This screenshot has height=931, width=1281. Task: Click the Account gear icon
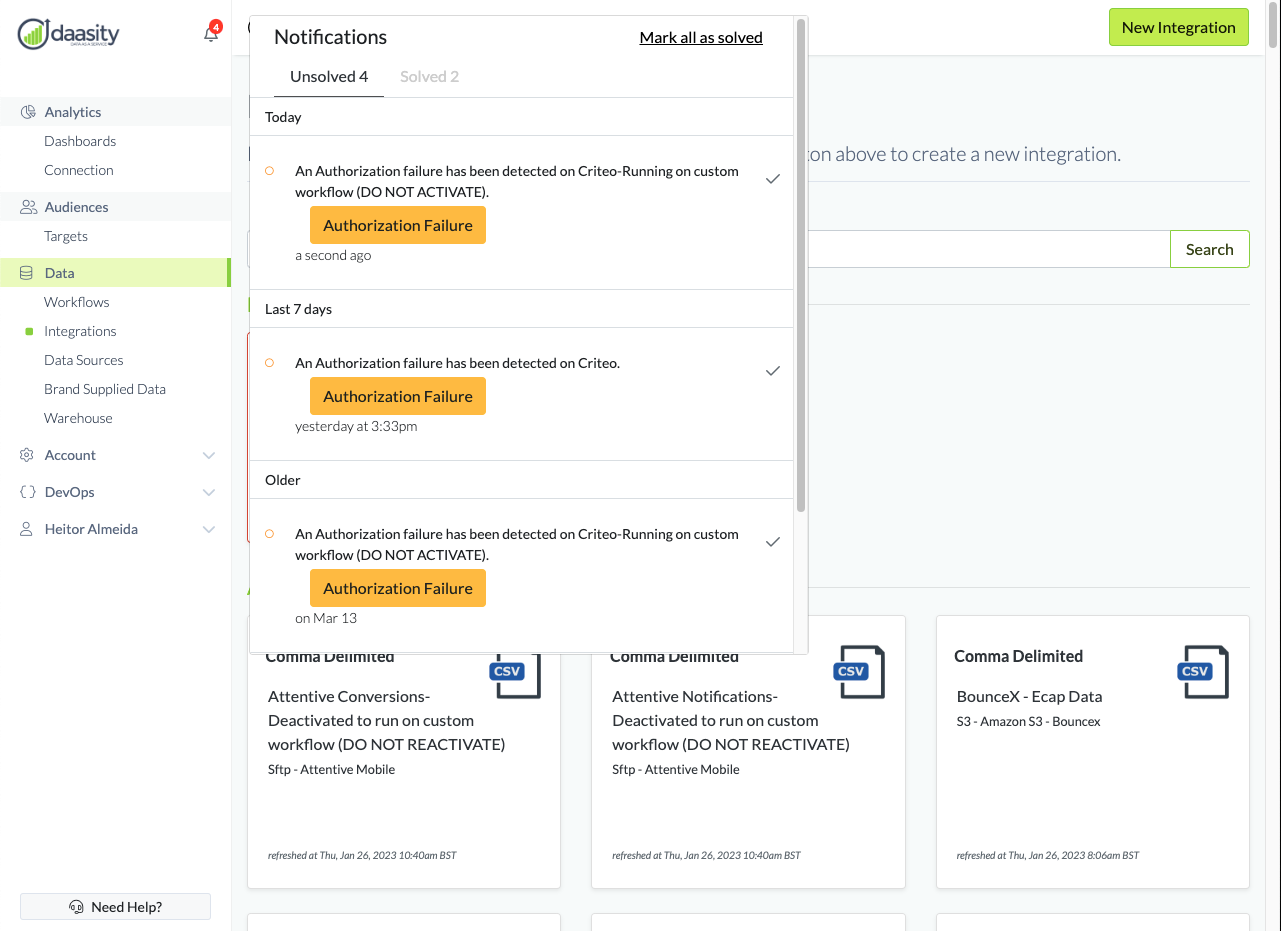[x=27, y=455]
